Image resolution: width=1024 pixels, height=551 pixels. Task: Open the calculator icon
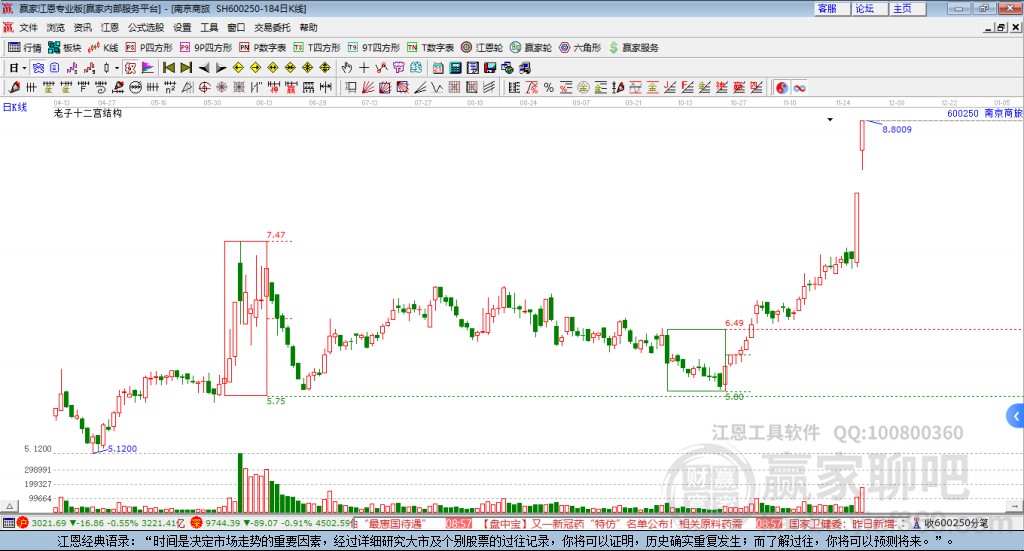pyautogui.click(x=455, y=68)
